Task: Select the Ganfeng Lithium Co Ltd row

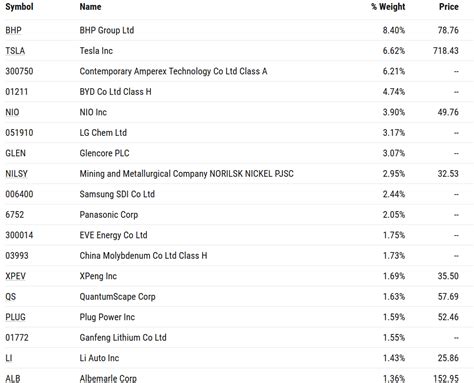Action: (237, 338)
